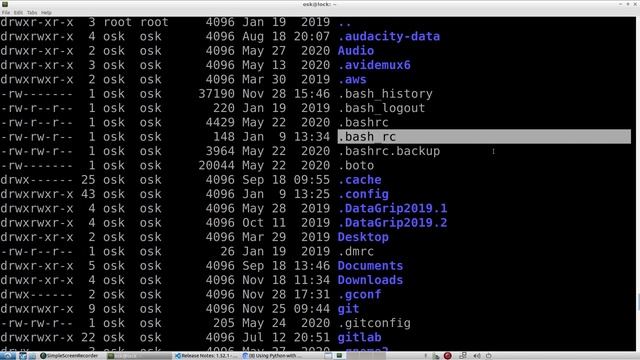Image resolution: width=640 pixels, height=360 pixels.
Task: Click the Documents directory name
Action: [x=370, y=266]
